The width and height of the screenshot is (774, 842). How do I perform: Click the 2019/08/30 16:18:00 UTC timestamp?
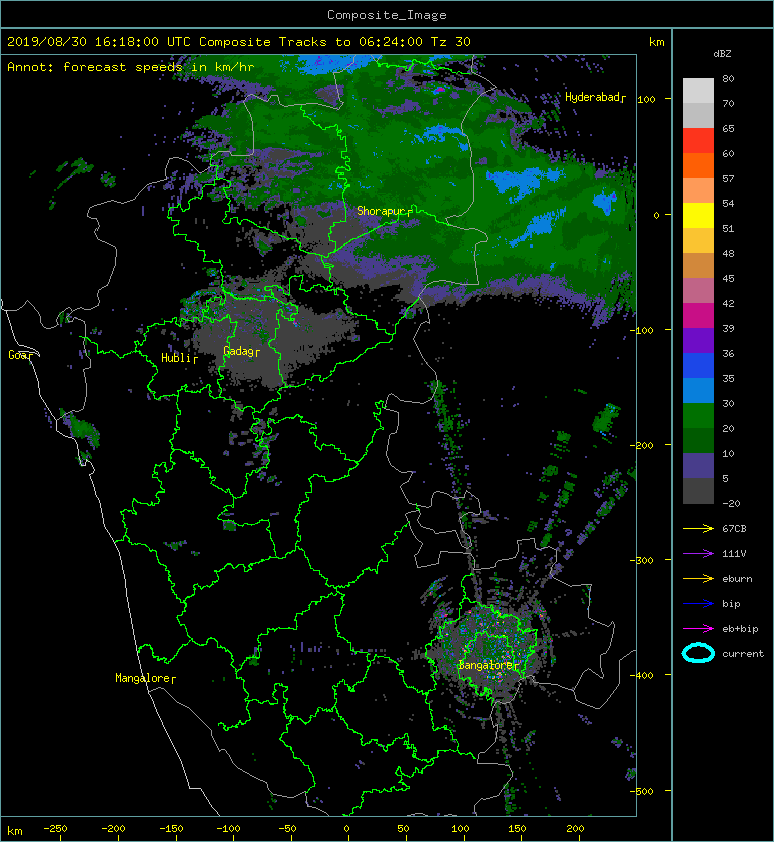pos(99,42)
